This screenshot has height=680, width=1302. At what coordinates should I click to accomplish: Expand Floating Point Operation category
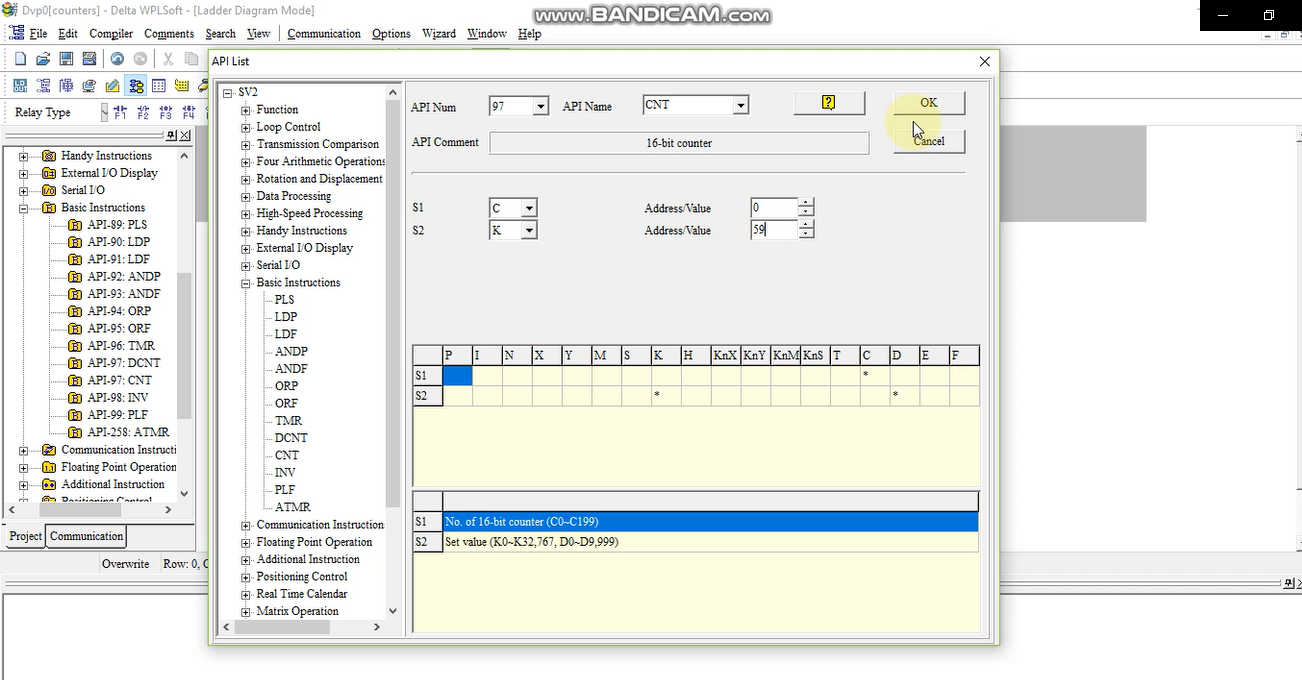[246, 542]
